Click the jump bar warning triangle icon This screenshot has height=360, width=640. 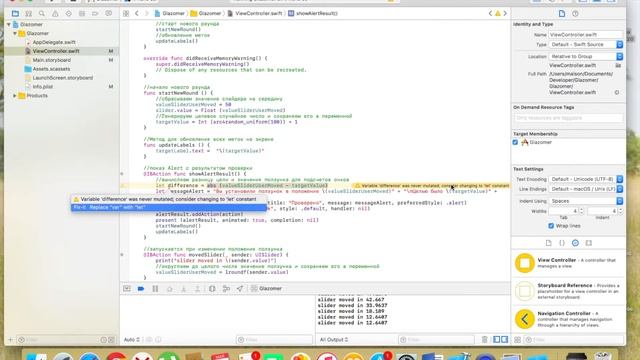click(x=498, y=13)
